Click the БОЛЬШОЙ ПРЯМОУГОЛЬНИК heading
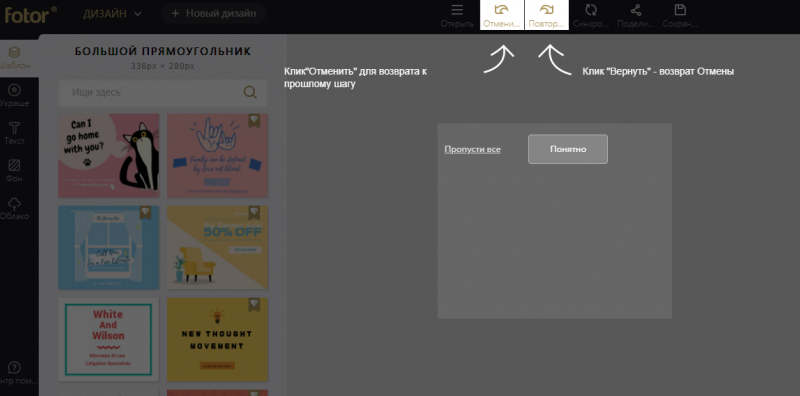This screenshot has width=800, height=396. 163,51
